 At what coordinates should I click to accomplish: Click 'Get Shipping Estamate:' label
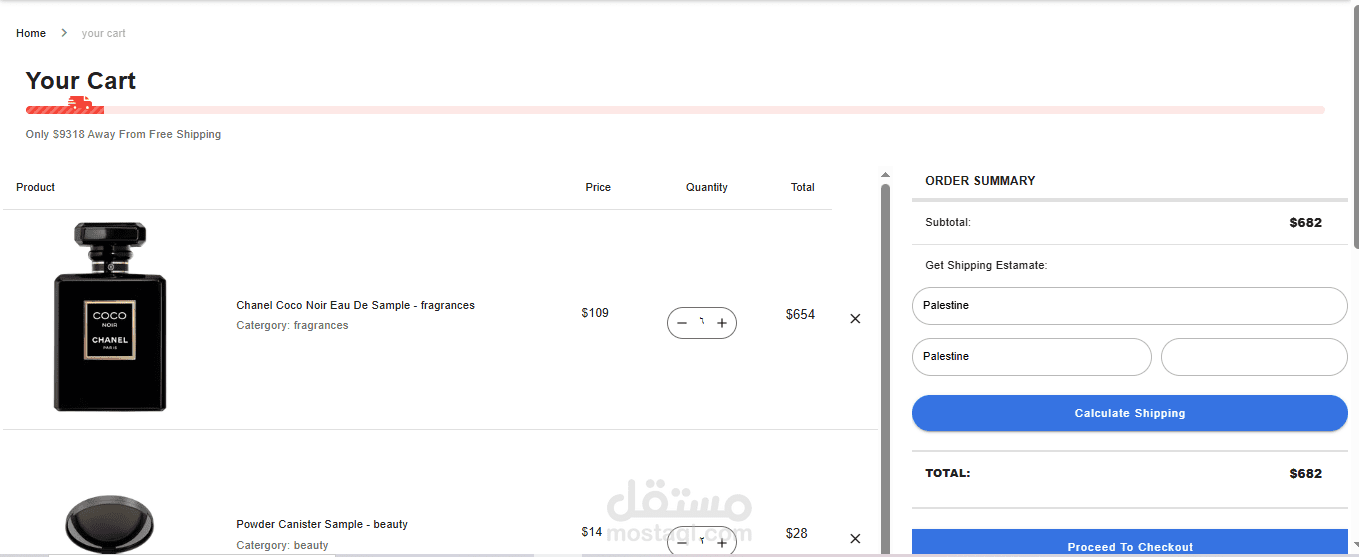[x=986, y=265]
